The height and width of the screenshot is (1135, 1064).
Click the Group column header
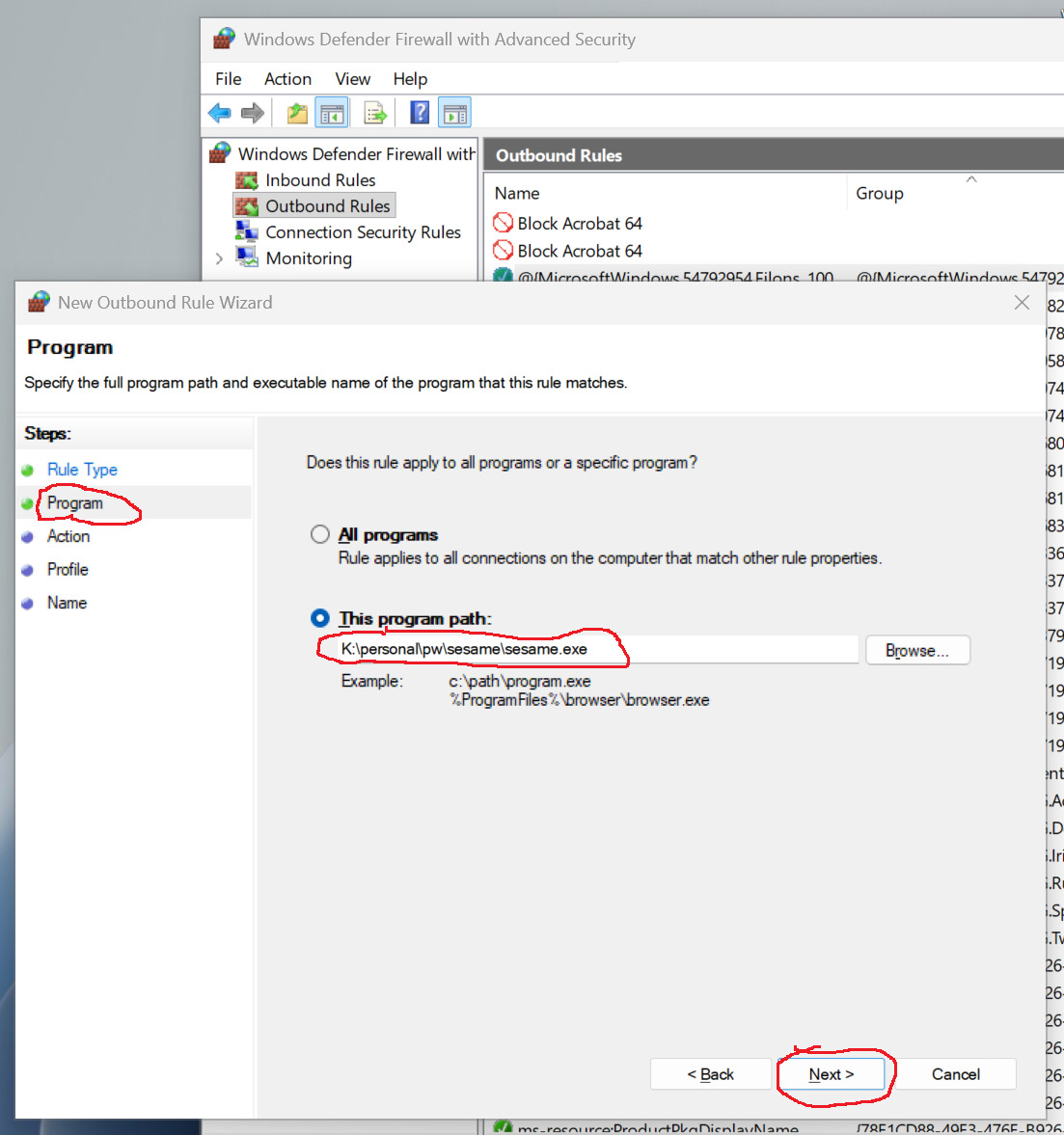tap(880, 193)
